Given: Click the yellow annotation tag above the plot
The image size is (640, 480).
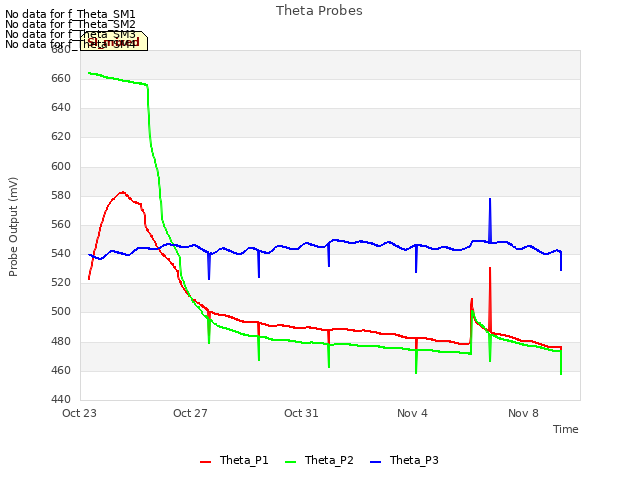Looking at the screenshot, I should point(114,41).
